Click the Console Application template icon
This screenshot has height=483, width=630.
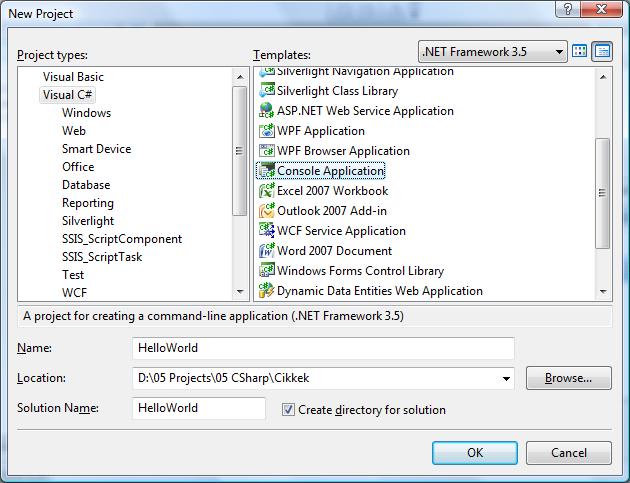pos(267,171)
